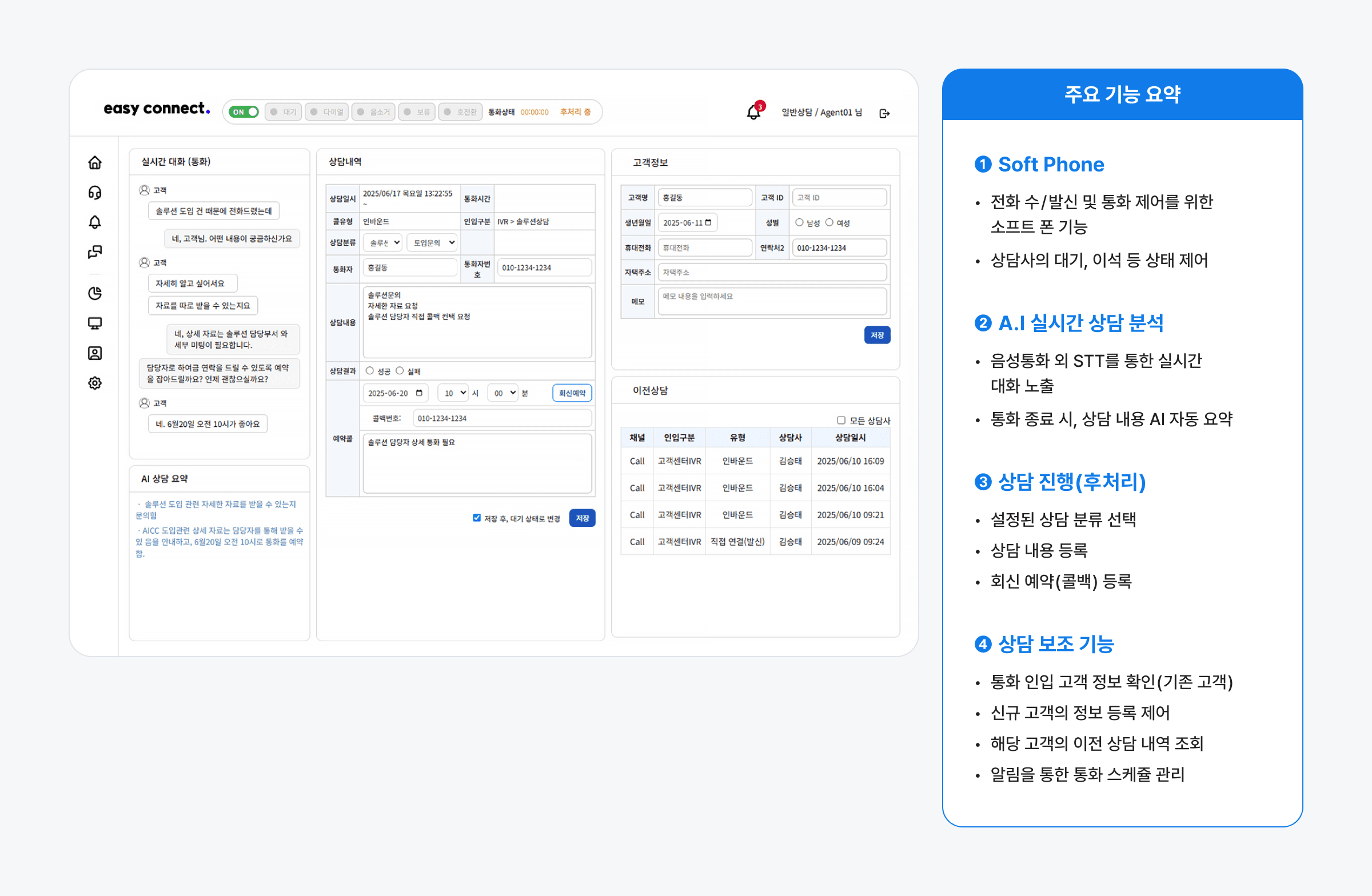Click the 메모 input text area
Viewport: 1372px width, 896px height.
pos(772,301)
